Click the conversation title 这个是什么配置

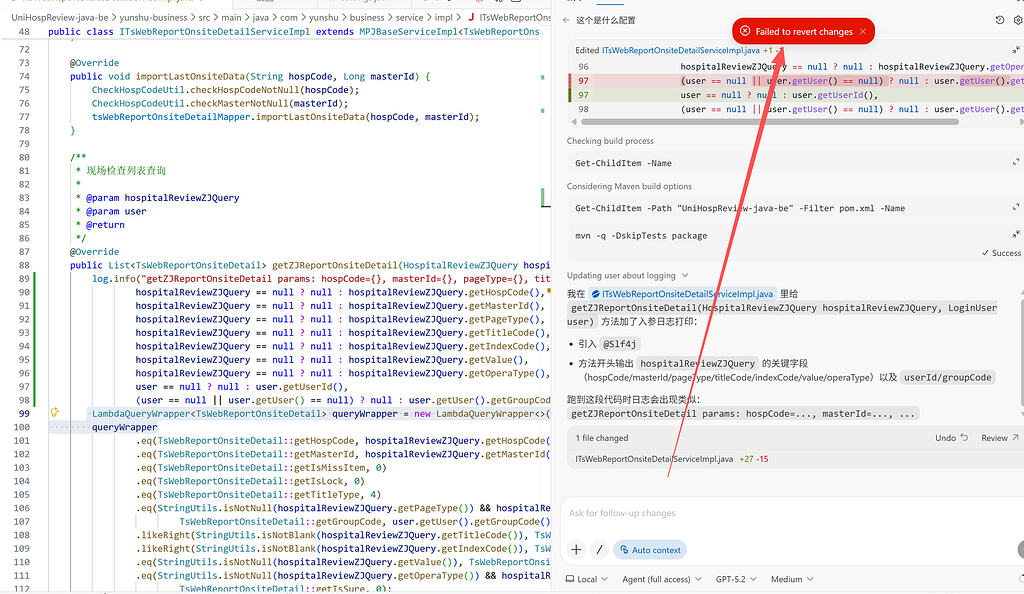coord(605,20)
